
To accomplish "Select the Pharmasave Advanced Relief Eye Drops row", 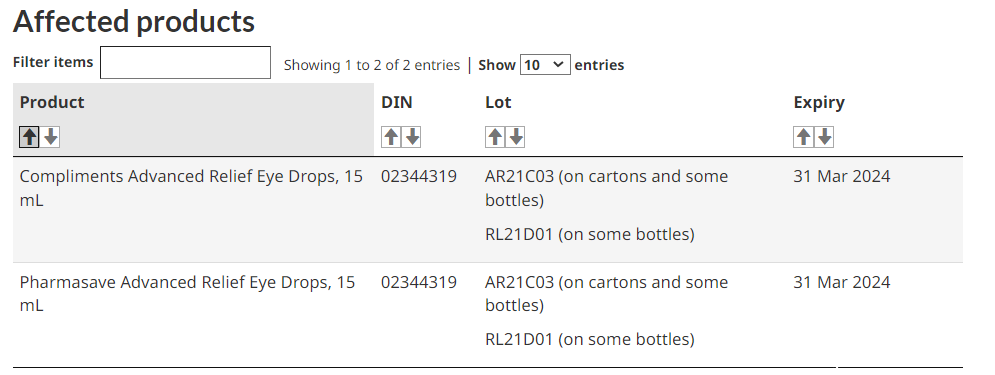I will tap(487, 315).
